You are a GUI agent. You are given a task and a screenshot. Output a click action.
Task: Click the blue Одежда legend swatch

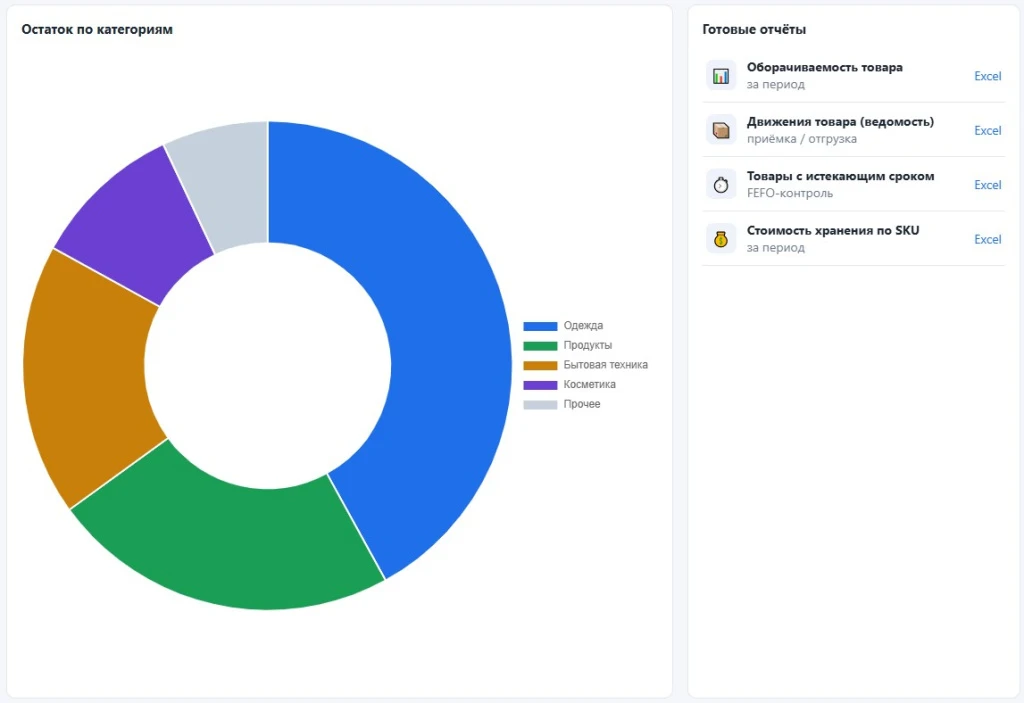[540, 326]
